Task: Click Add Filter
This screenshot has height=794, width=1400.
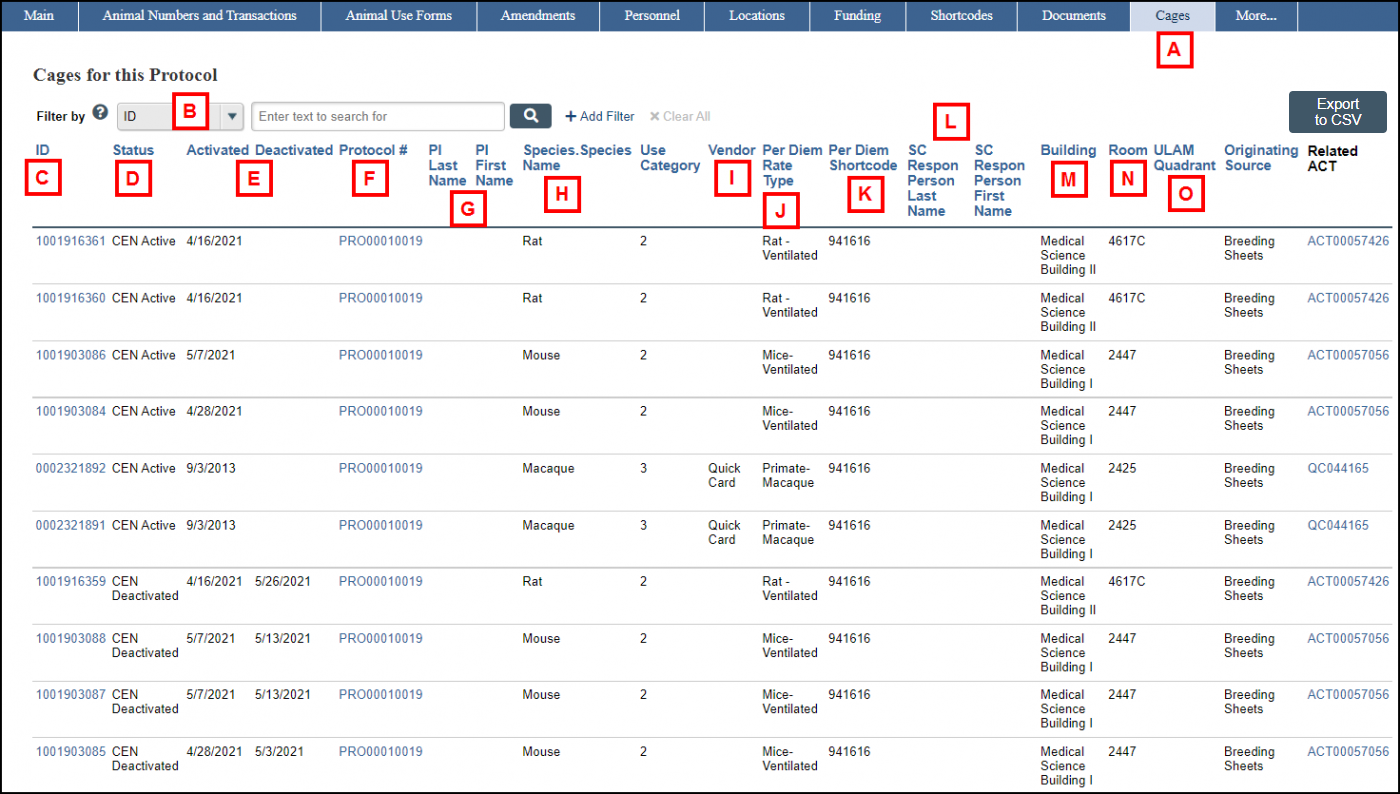Action: 600,116
